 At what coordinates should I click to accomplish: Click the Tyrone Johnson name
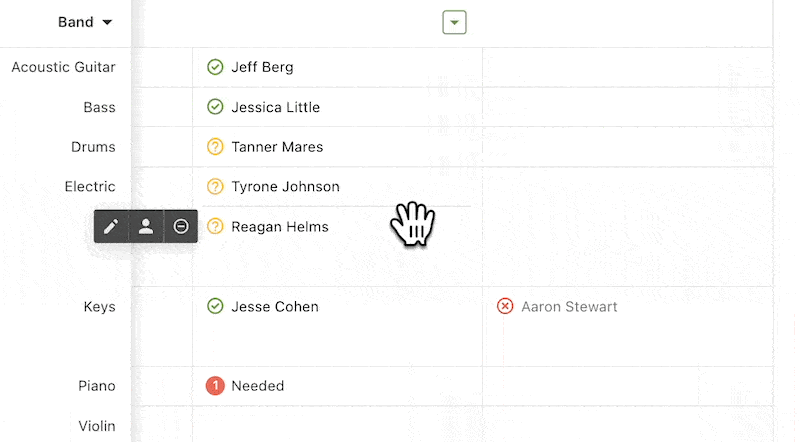click(285, 187)
